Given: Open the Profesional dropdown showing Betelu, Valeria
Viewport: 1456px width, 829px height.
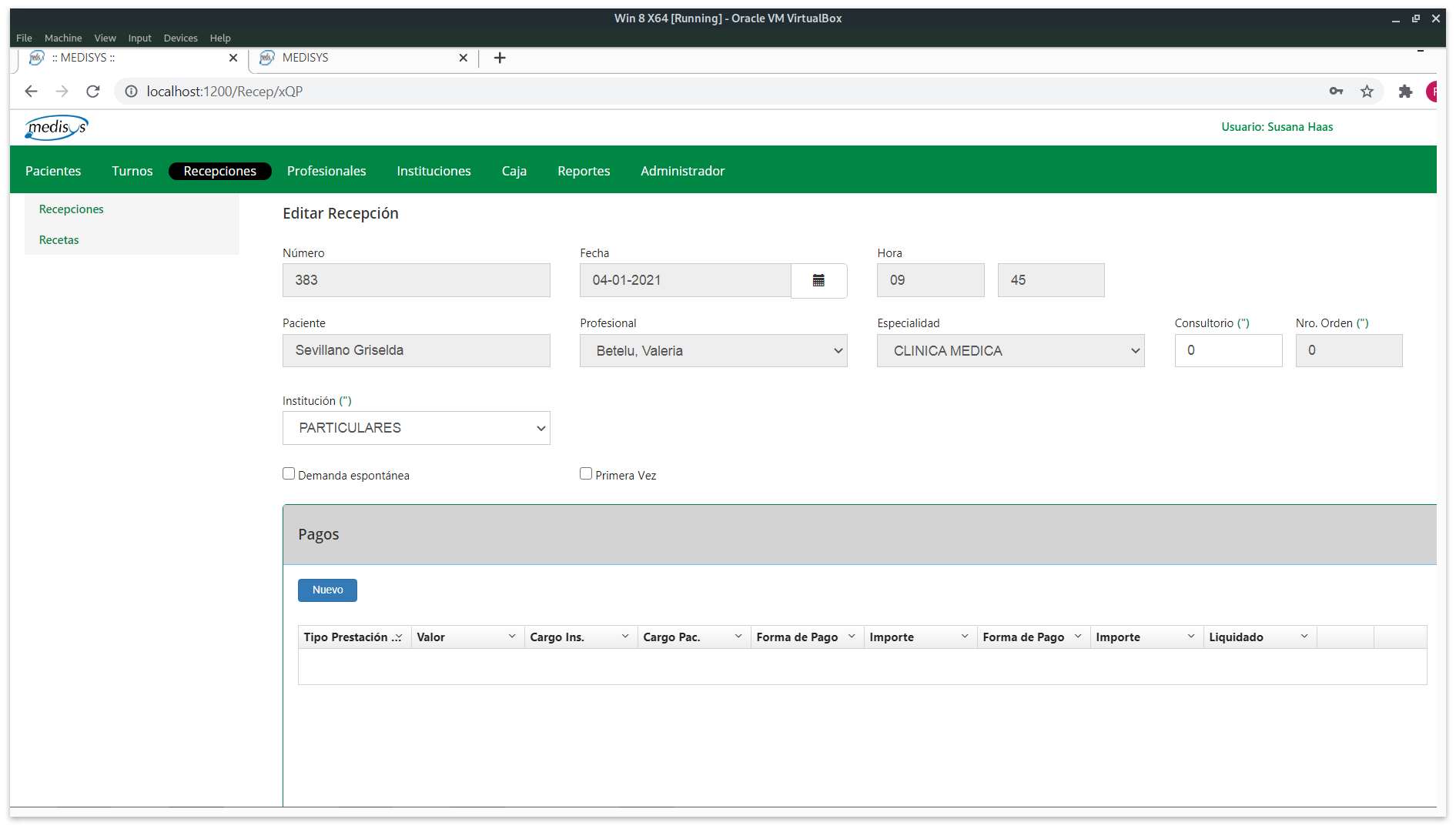Looking at the screenshot, I should coord(714,351).
